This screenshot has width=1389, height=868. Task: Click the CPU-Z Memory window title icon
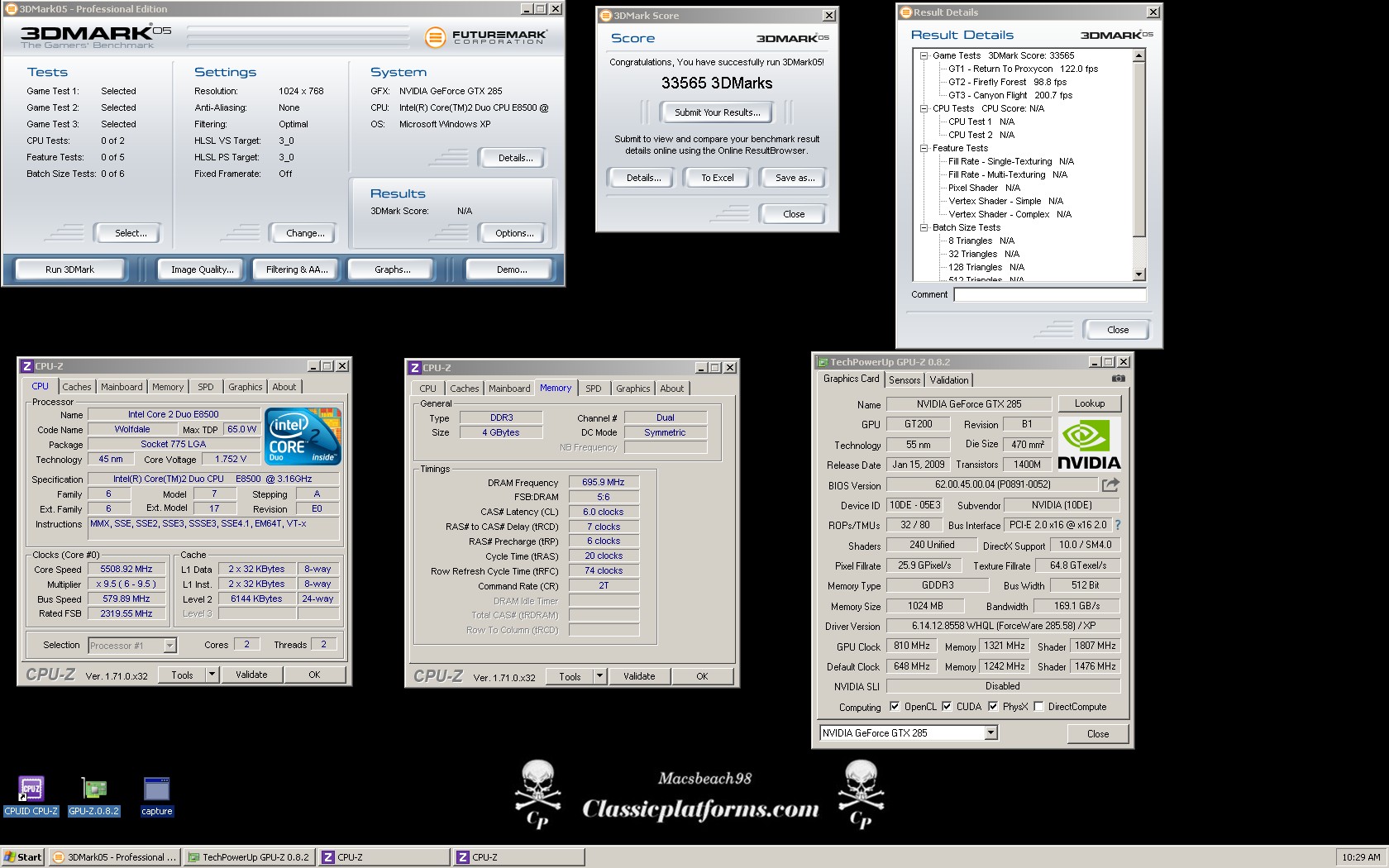pos(414,368)
